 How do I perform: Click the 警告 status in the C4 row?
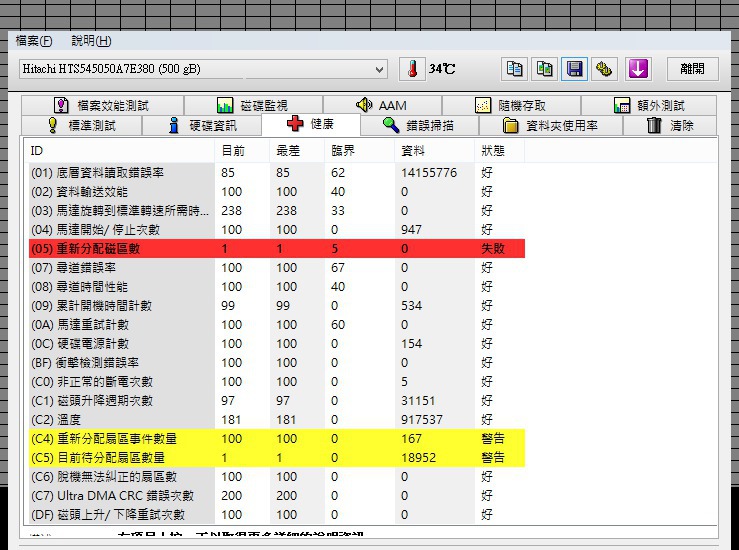tap(493, 439)
